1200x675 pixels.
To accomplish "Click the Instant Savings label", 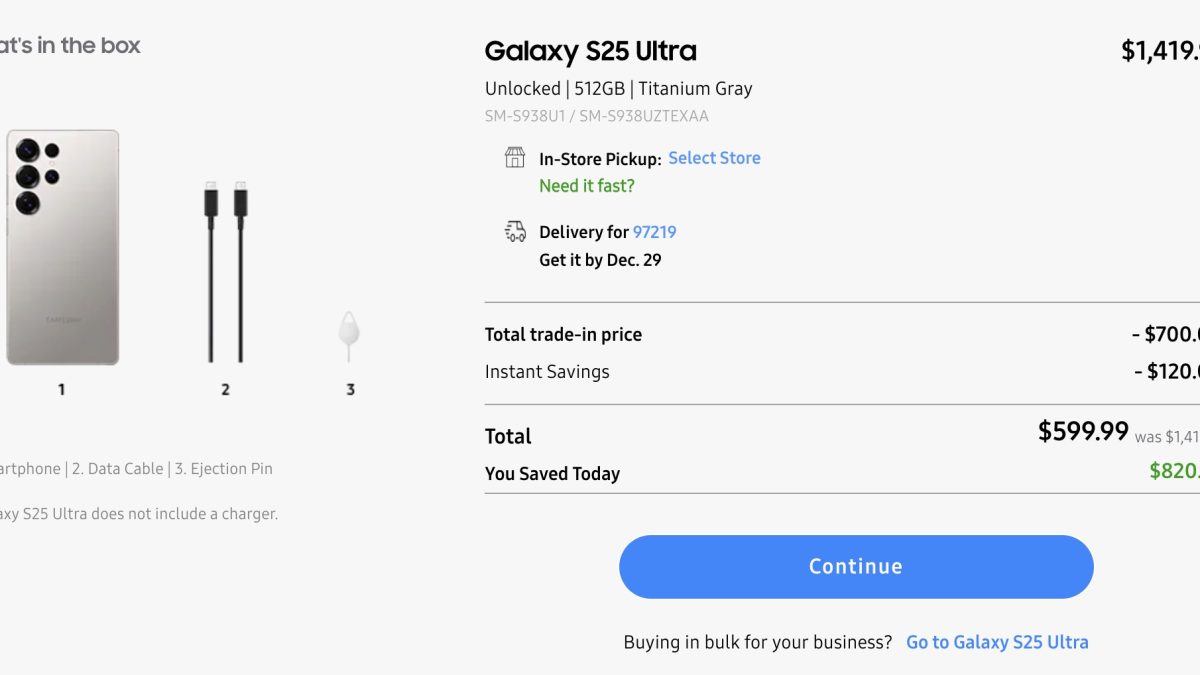I will (x=547, y=372).
